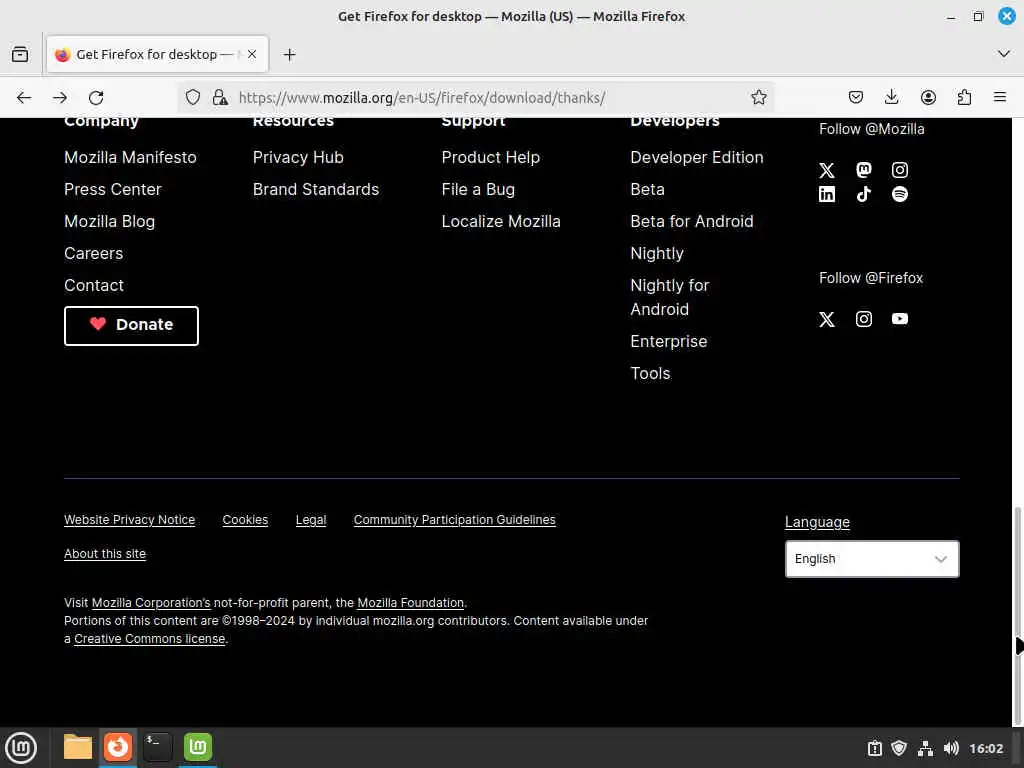This screenshot has height=768, width=1024.
Task: Open the volume control in system tray
Action: pos(951,748)
